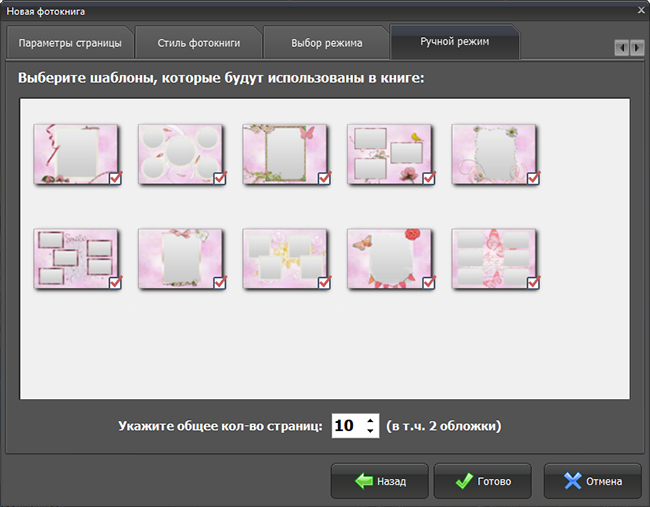This screenshot has width=650, height=507.
Task: Click the Отмена button
Action: tap(592, 481)
